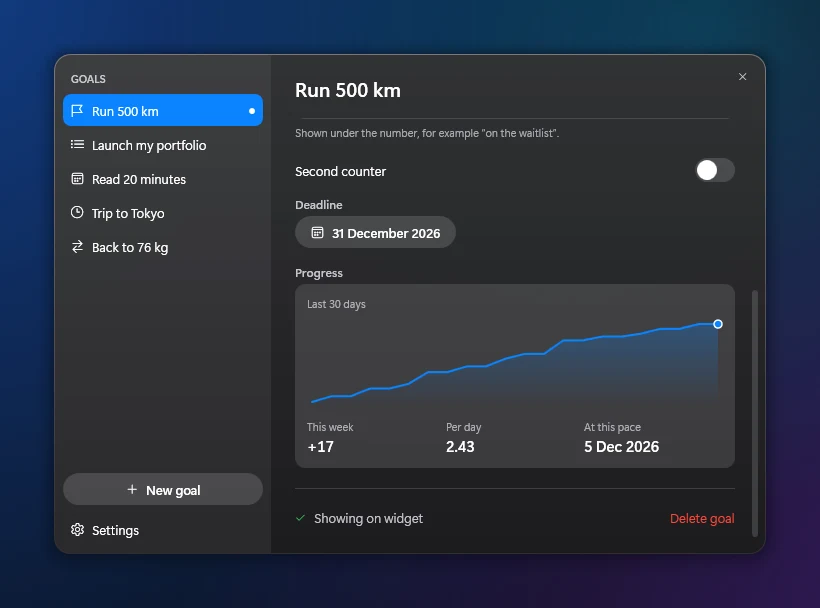Close the goals window
This screenshot has height=608, width=820.
tap(743, 77)
